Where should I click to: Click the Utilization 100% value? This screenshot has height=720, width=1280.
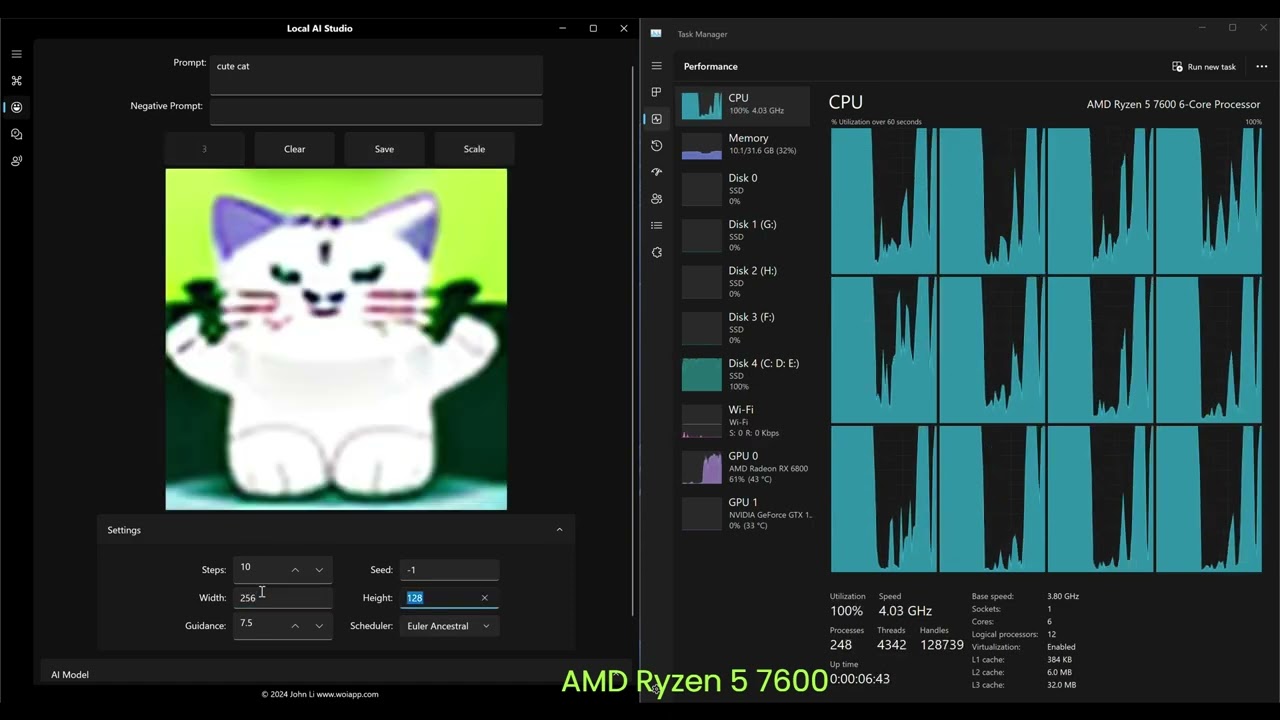pyautogui.click(x=846, y=611)
